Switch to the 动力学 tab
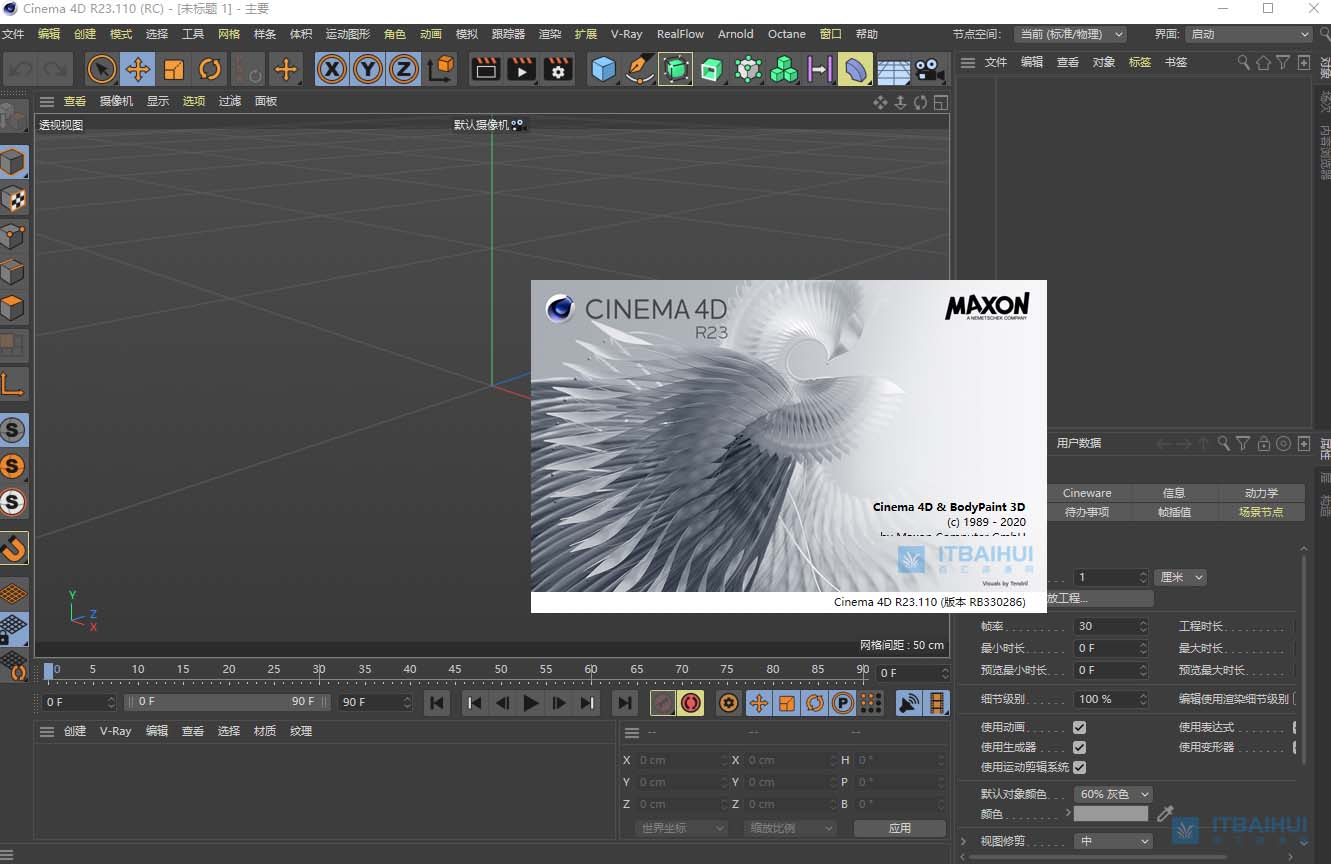The height and width of the screenshot is (864, 1331). tap(1262, 493)
